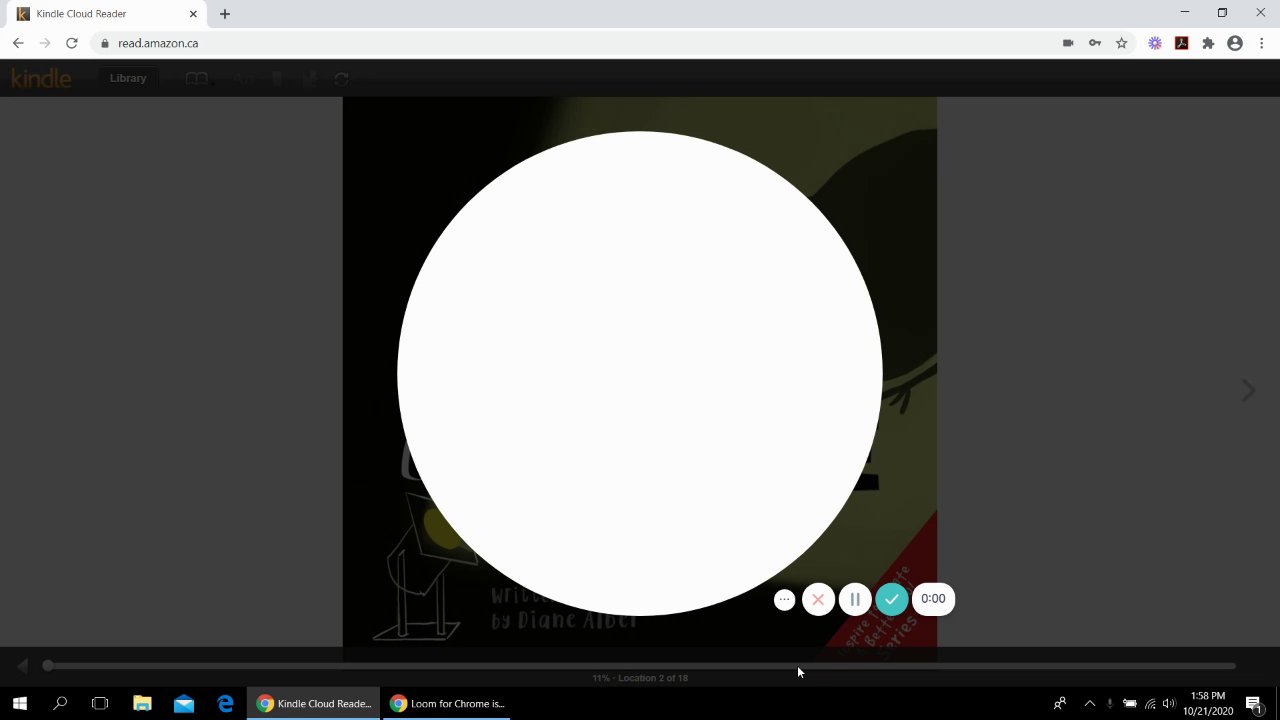This screenshot has width=1280, height=720.
Task: Open the Wi-Fi network panel
Action: pyautogui.click(x=1150, y=703)
